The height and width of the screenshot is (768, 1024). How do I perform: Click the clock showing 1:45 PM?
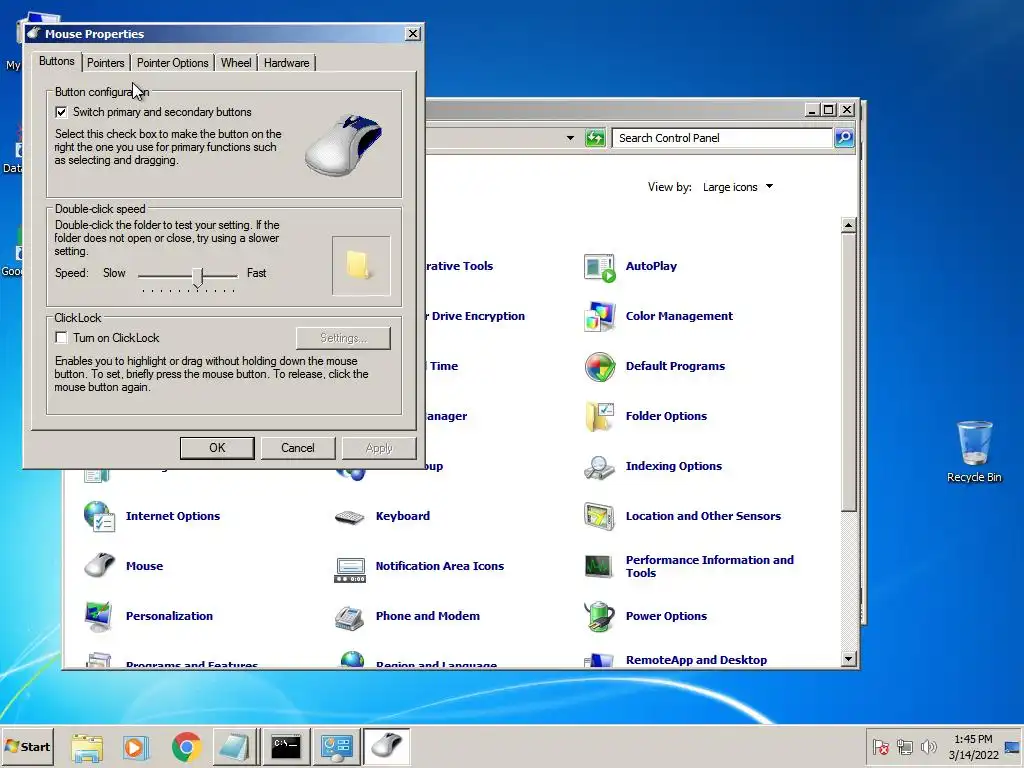pyautogui.click(x=972, y=739)
